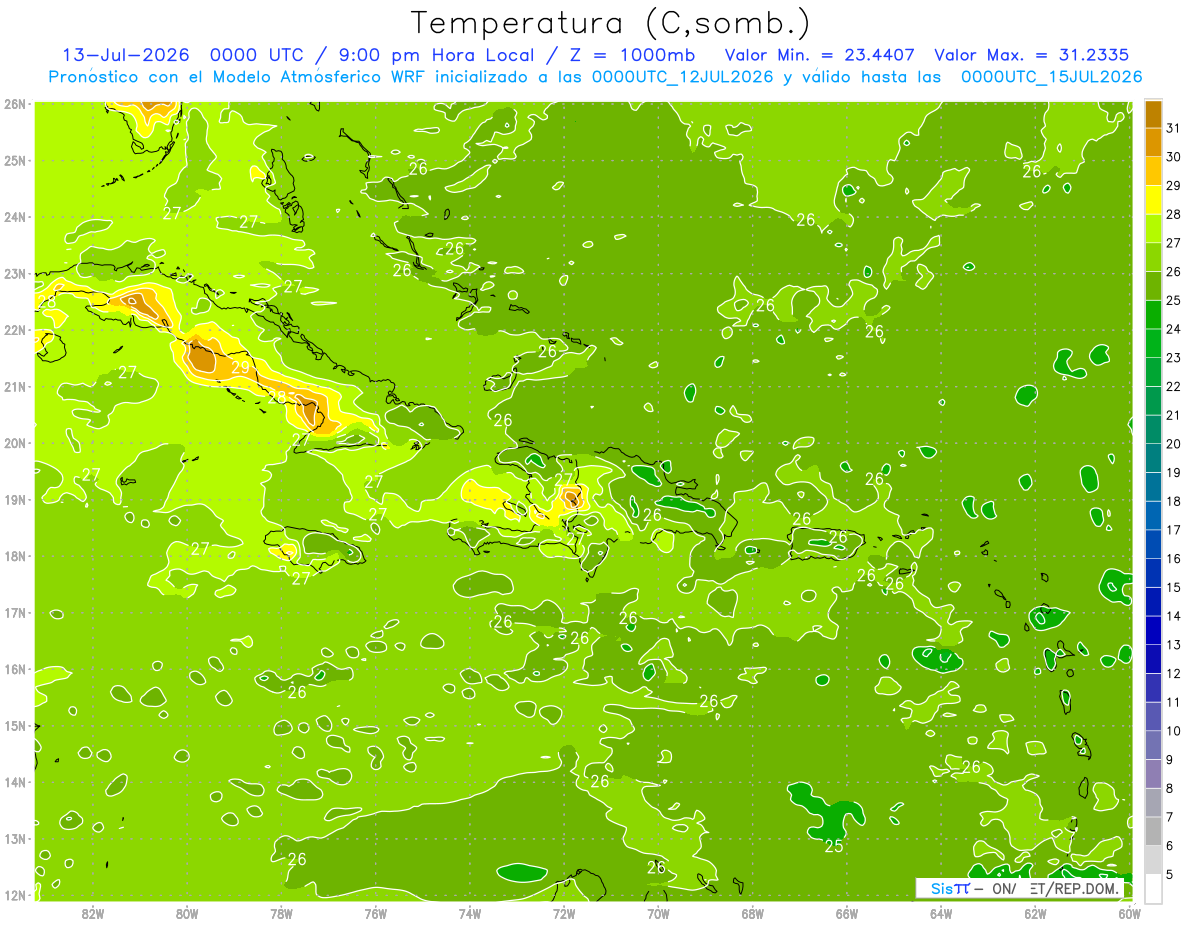Pick the gray legend swatch between 6 and 7
The image size is (1200, 927).
[x=1153, y=831]
